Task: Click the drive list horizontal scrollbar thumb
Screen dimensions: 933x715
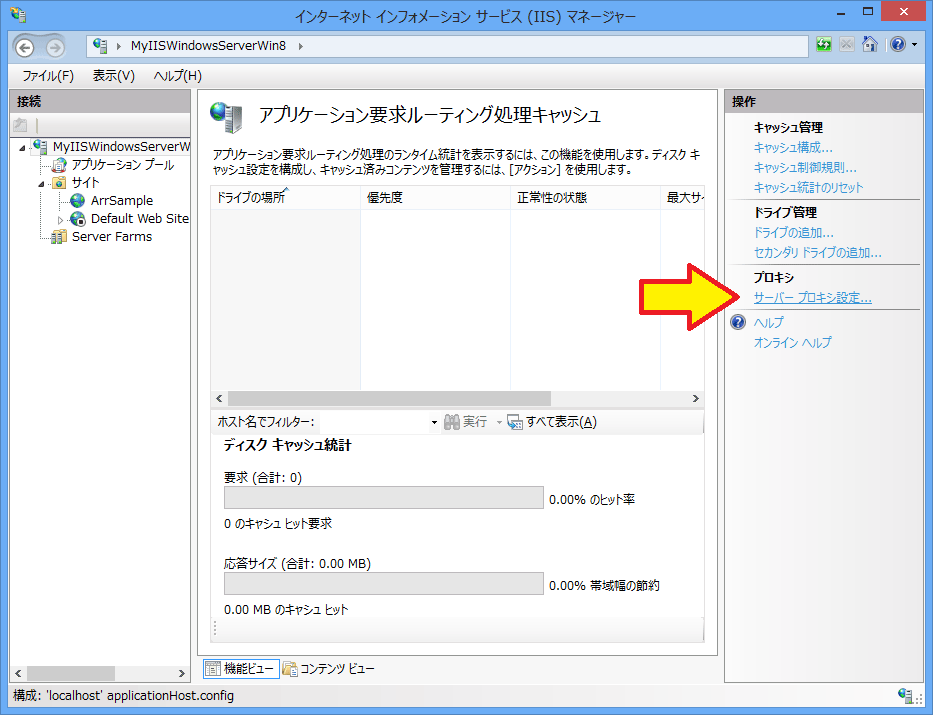Action: point(389,398)
